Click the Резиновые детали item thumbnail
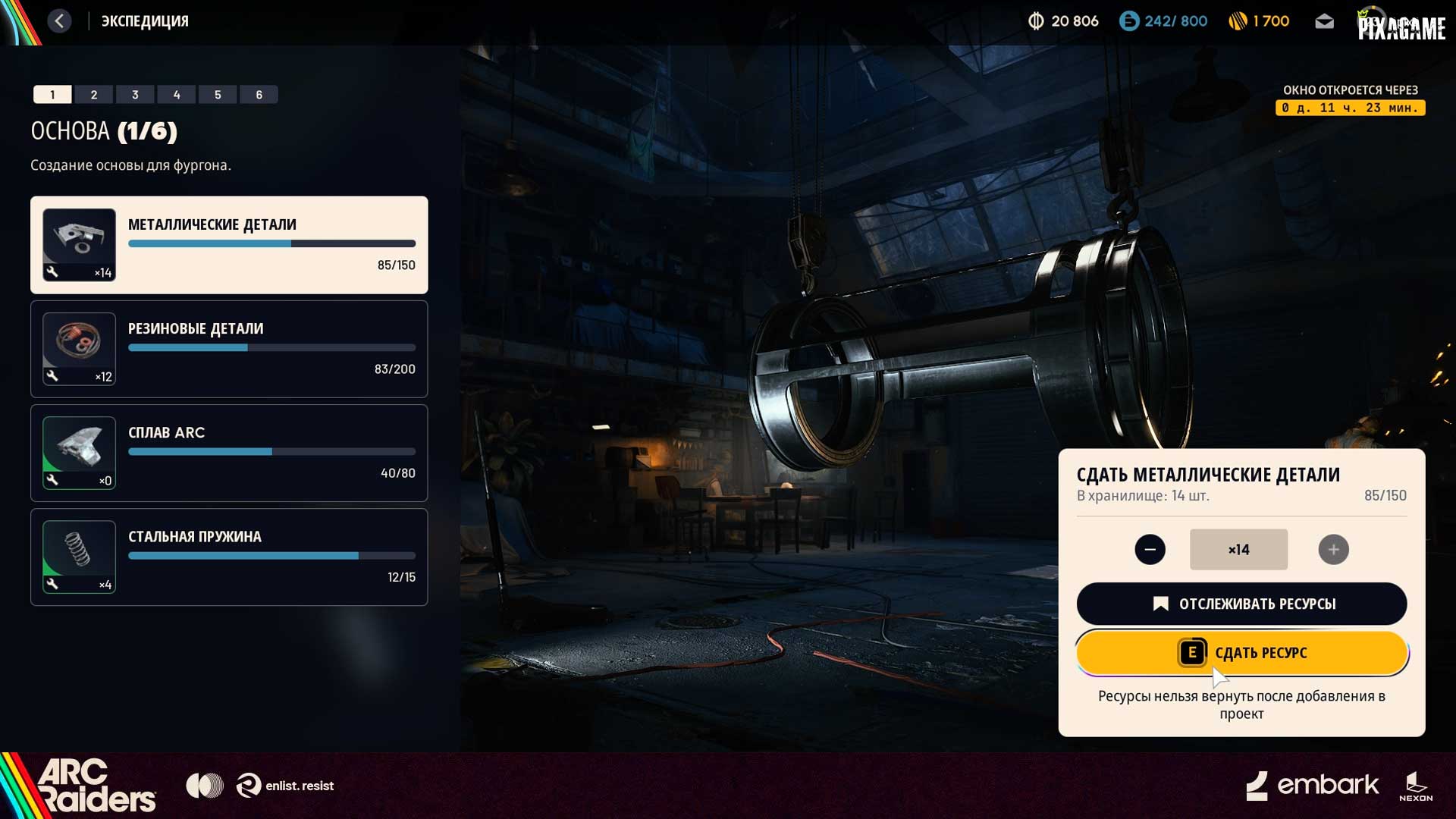1456x819 pixels. [x=79, y=349]
